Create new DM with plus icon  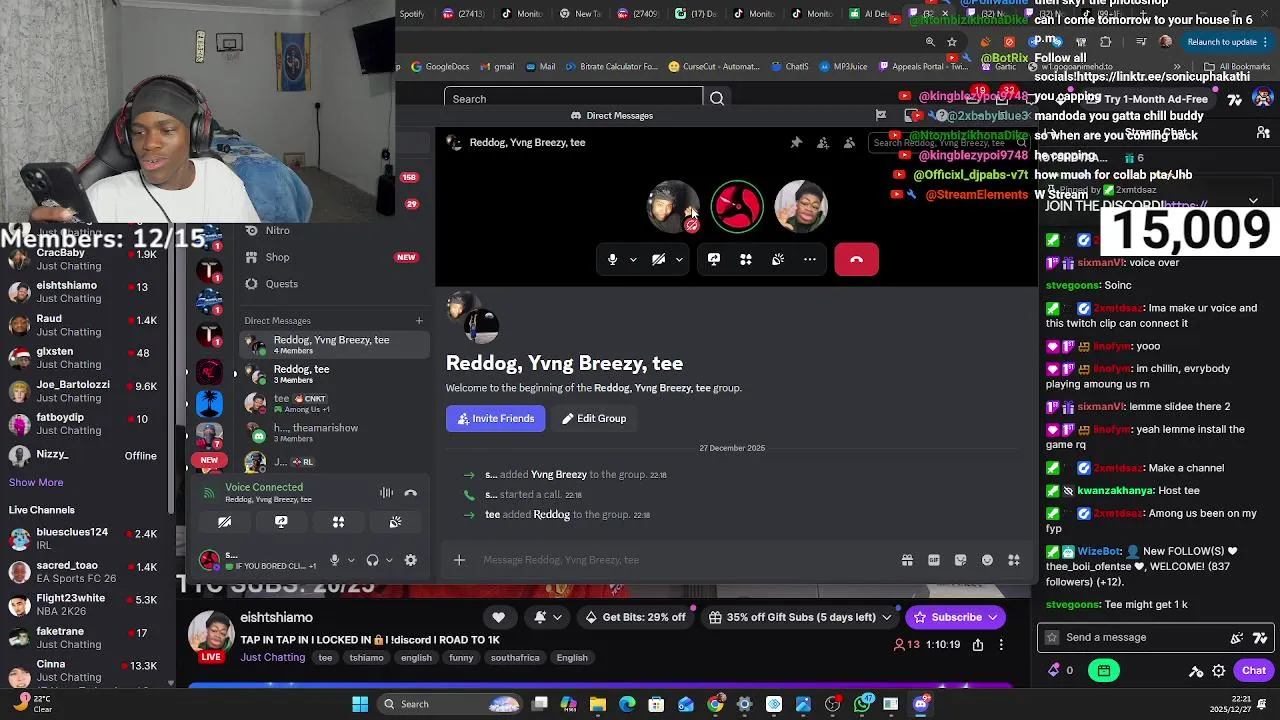(419, 321)
